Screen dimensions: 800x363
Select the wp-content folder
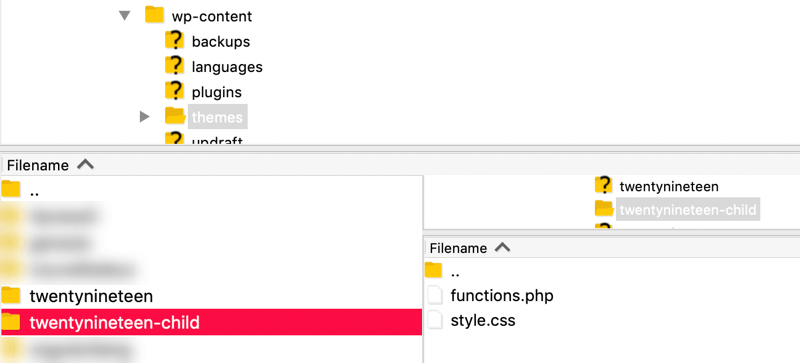pos(212,16)
